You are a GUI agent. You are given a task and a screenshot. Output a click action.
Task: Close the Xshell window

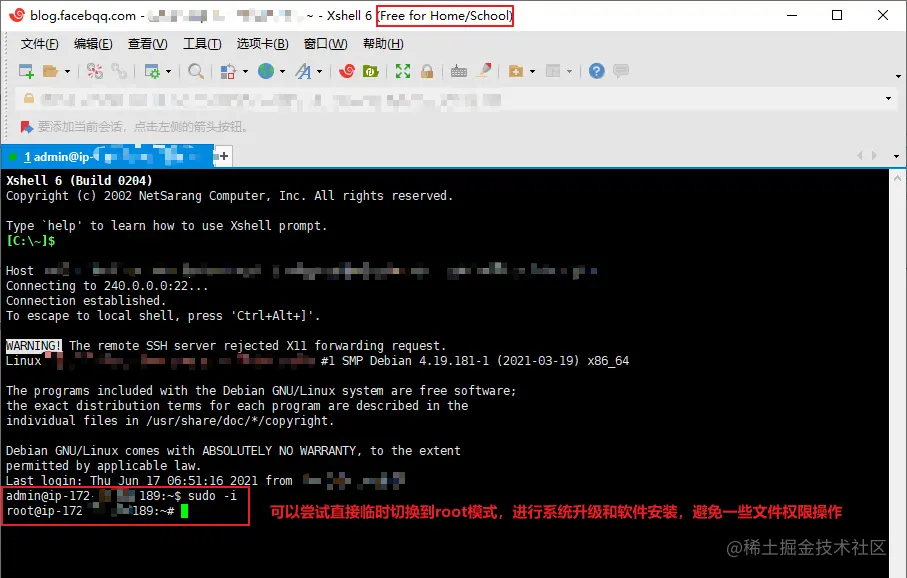click(x=883, y=15)
